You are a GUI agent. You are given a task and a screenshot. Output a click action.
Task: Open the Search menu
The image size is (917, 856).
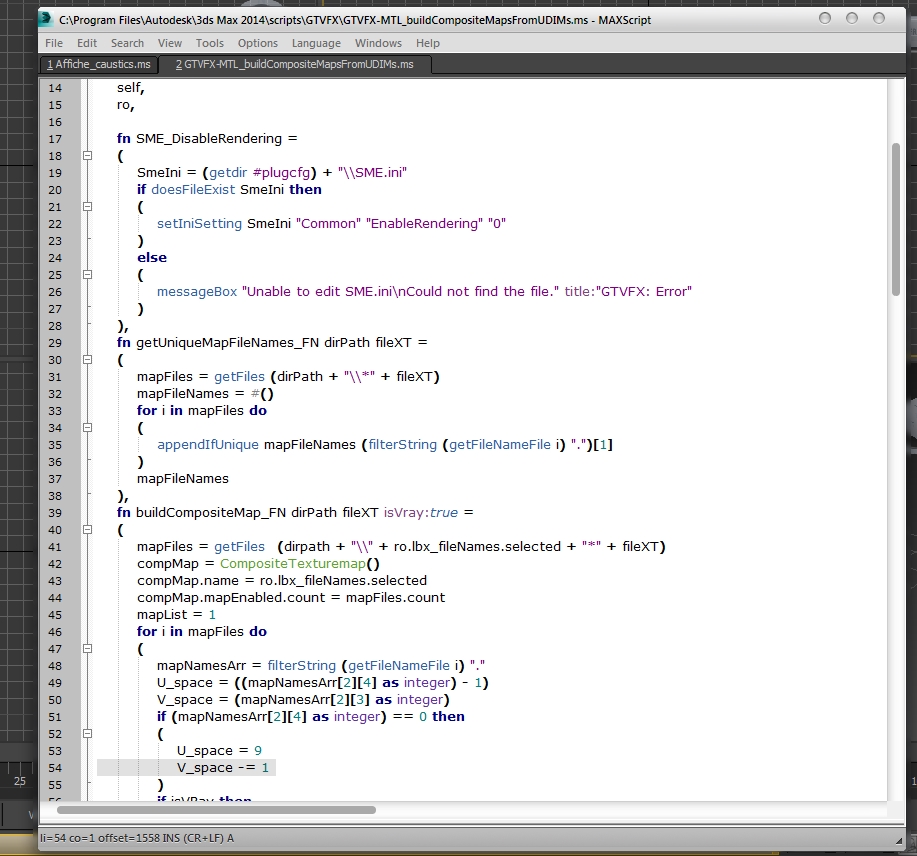(x=127, y=43)
